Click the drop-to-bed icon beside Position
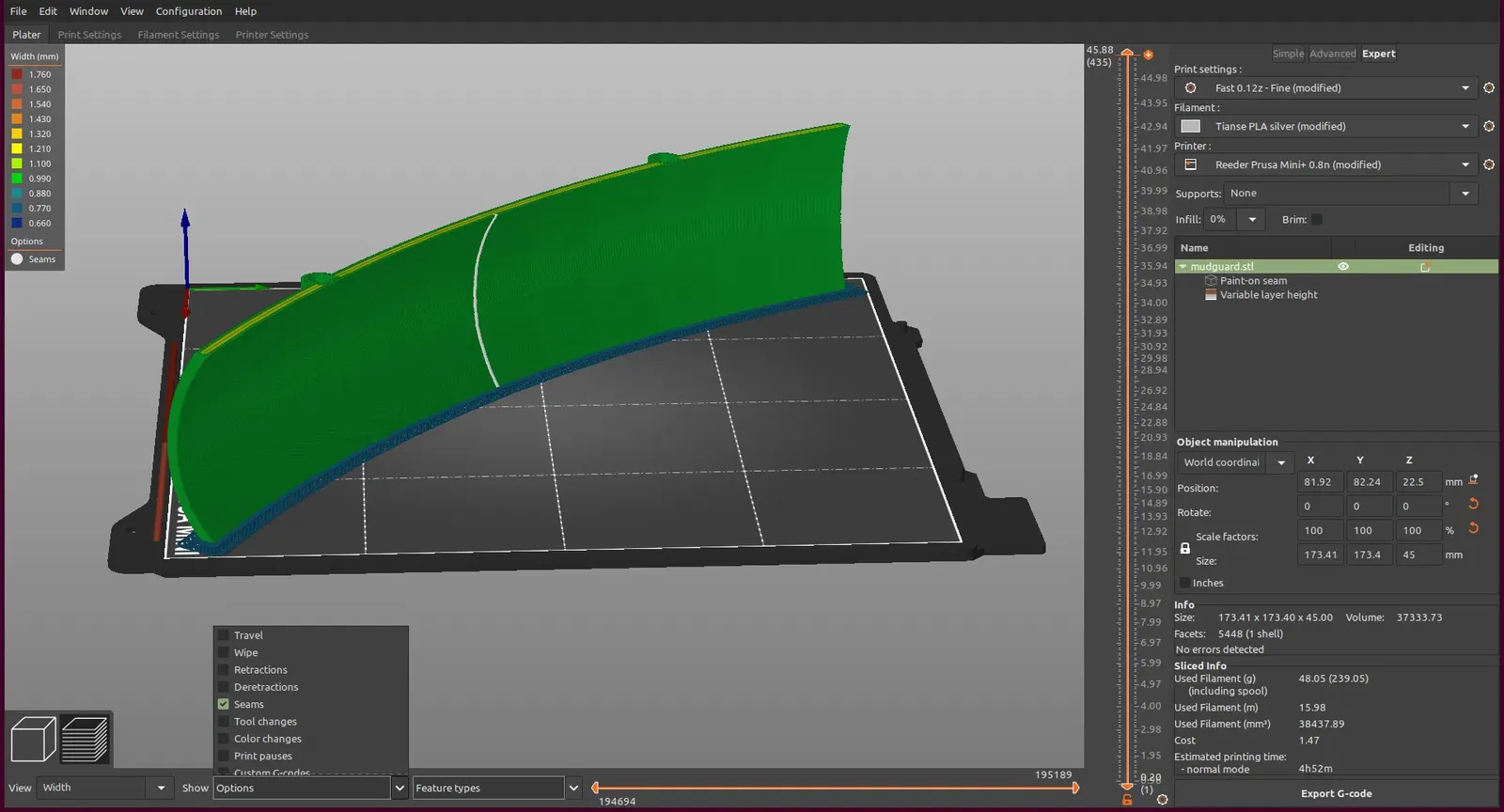 point(1473,480)
